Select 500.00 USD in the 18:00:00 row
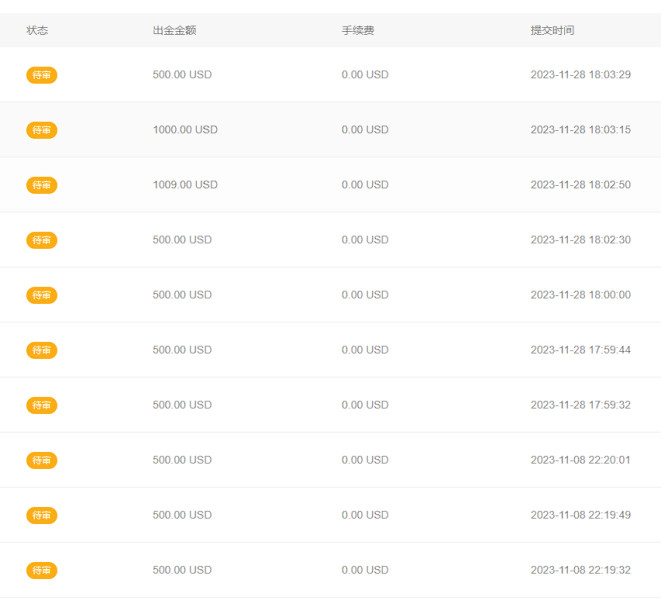 point(182,295)
